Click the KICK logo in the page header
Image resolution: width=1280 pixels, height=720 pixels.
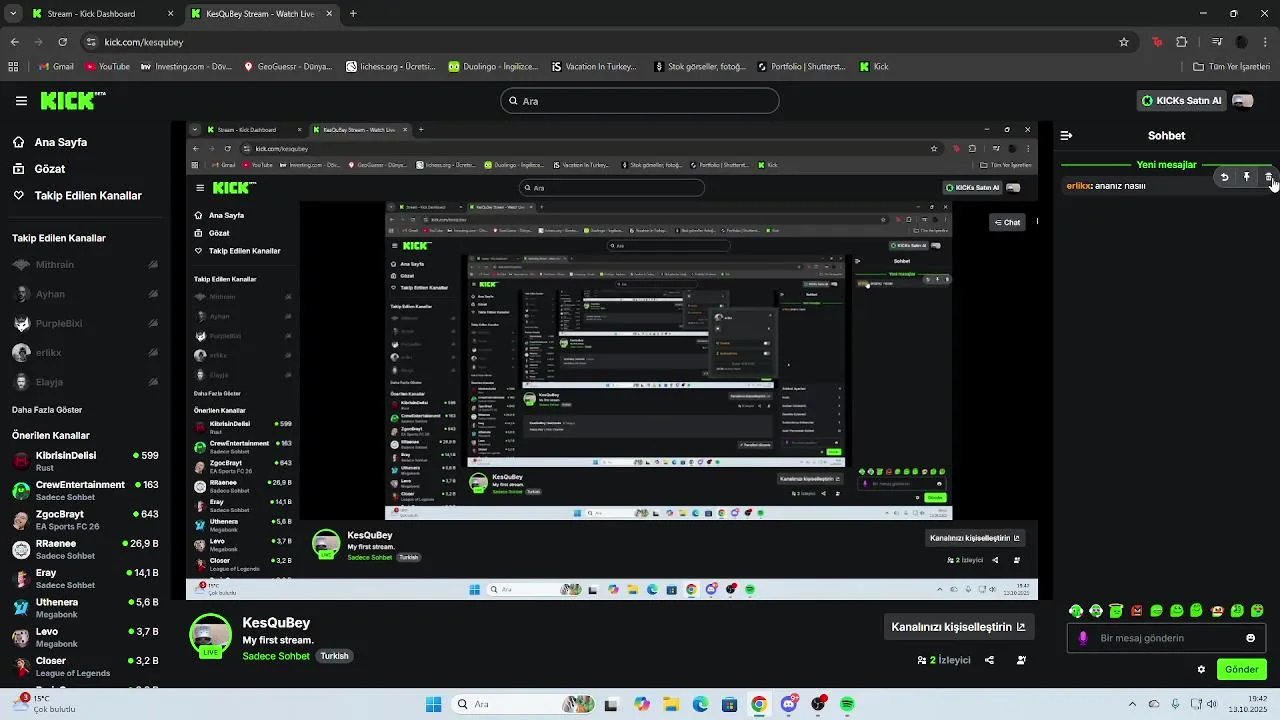(x=72, y=100)
